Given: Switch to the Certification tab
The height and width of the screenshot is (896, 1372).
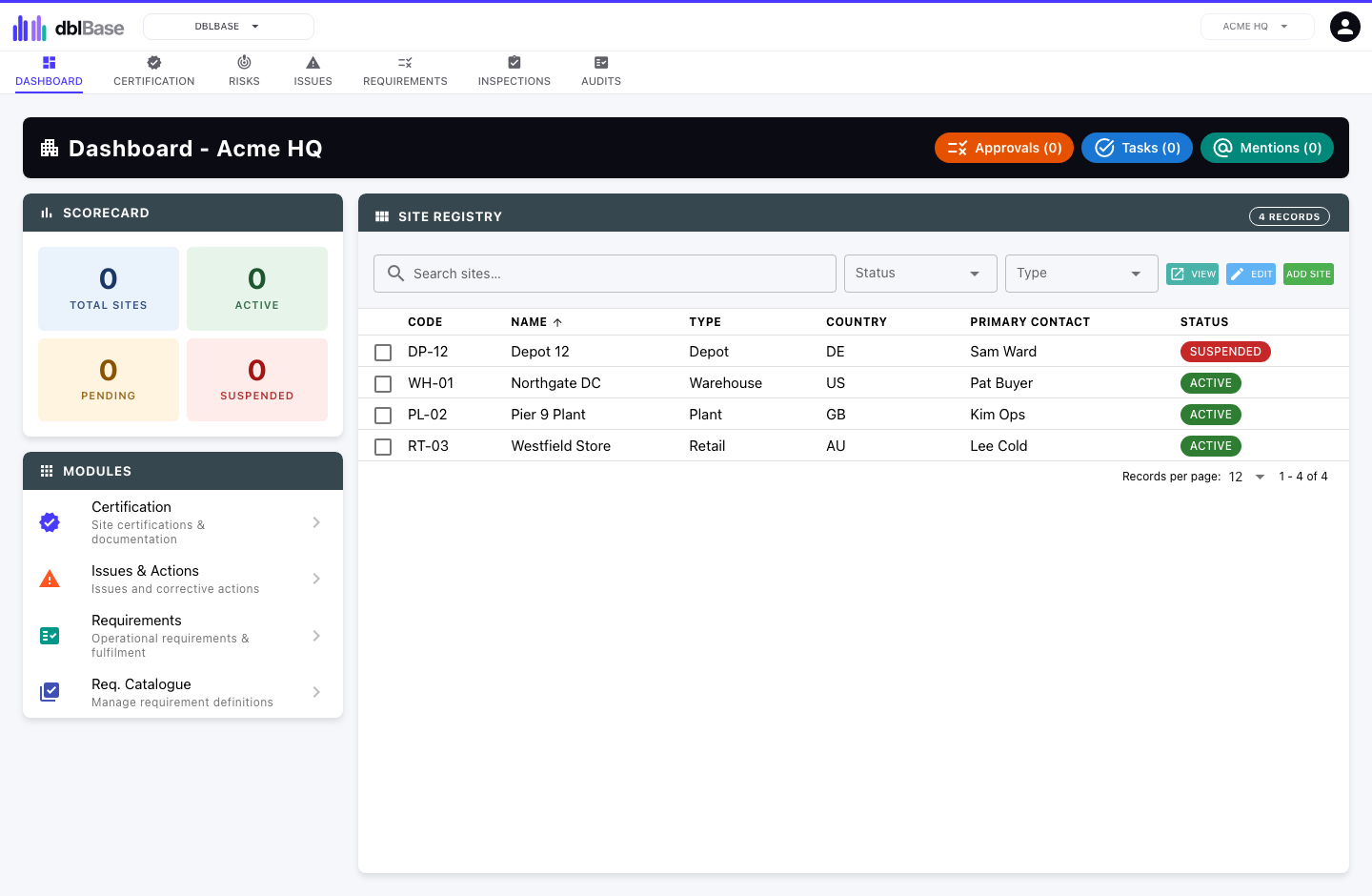Looking at the screenshot, I should pos(154,72).
